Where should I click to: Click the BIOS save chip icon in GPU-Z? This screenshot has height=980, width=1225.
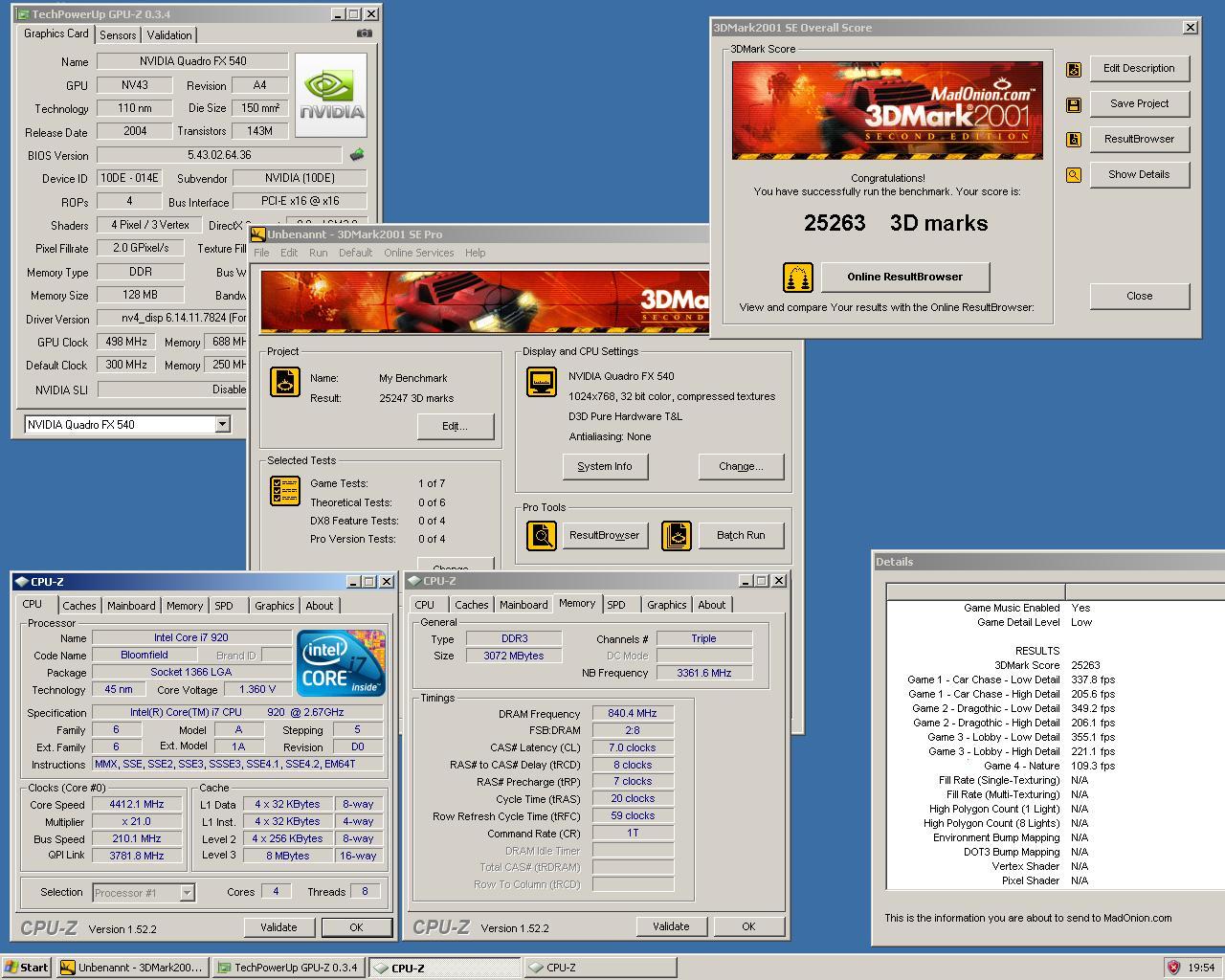tap(357, 154)
